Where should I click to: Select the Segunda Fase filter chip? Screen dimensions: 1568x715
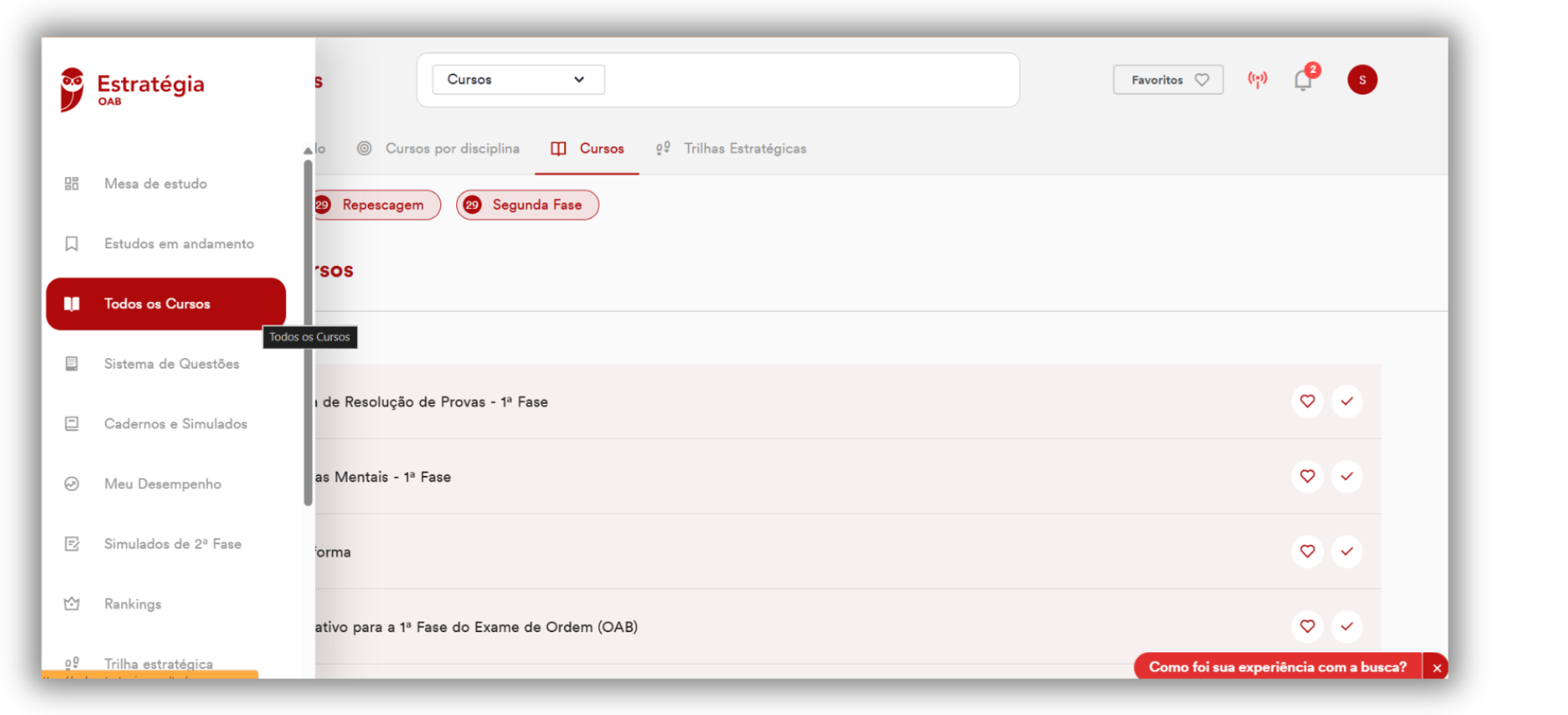click(x=527, y=205)
